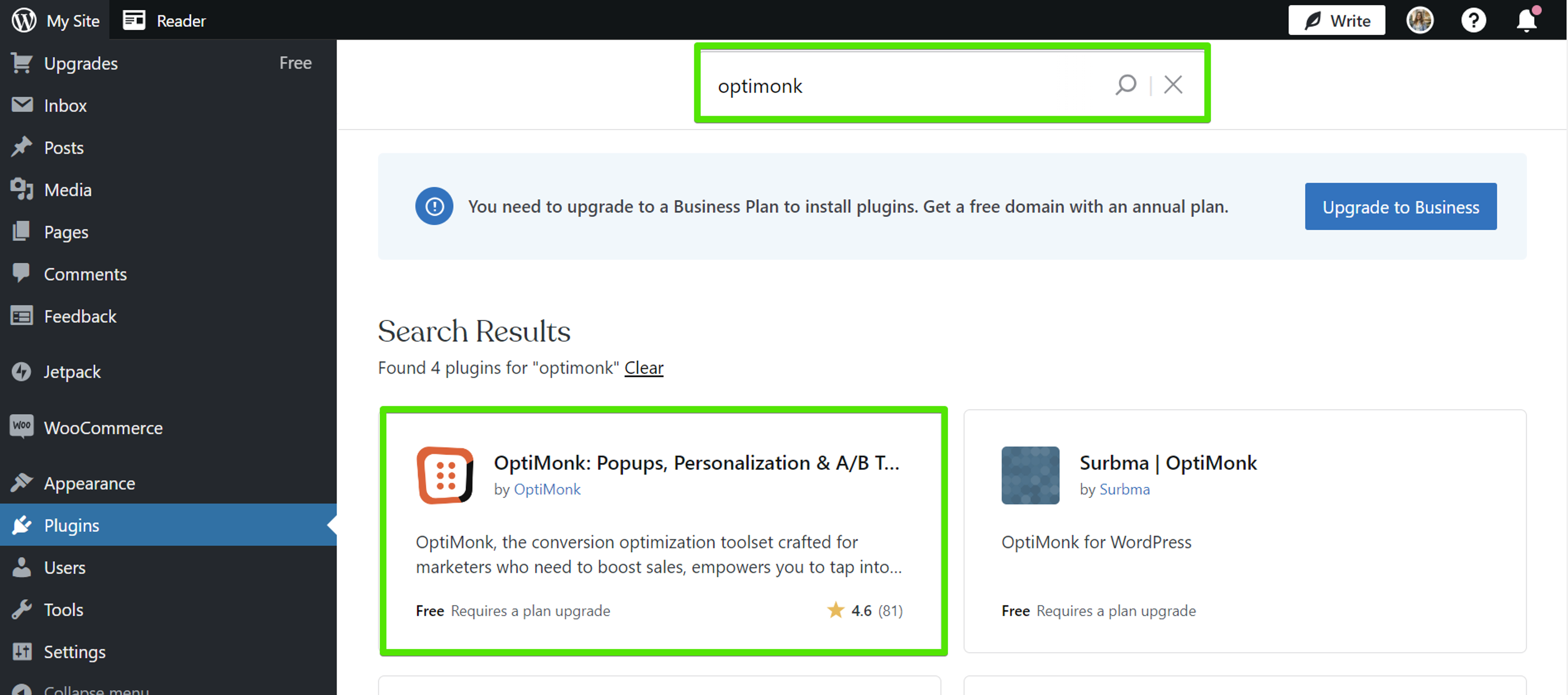Click the Tools wrench icon
This screenshot has height=695, width=1568.
tap(22, 609)
